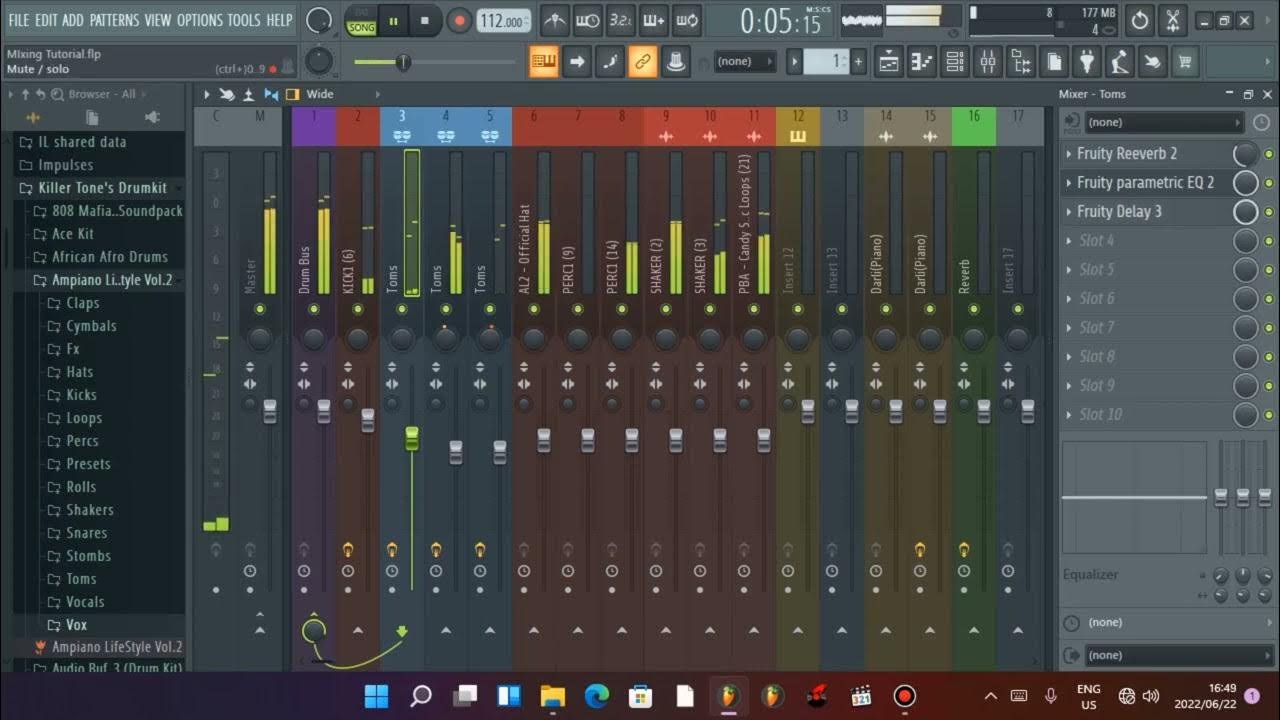The width and height of the screenshot is (1280, 720).
Task: Click the Master volume fader
Action: click(x=270, y=411)
